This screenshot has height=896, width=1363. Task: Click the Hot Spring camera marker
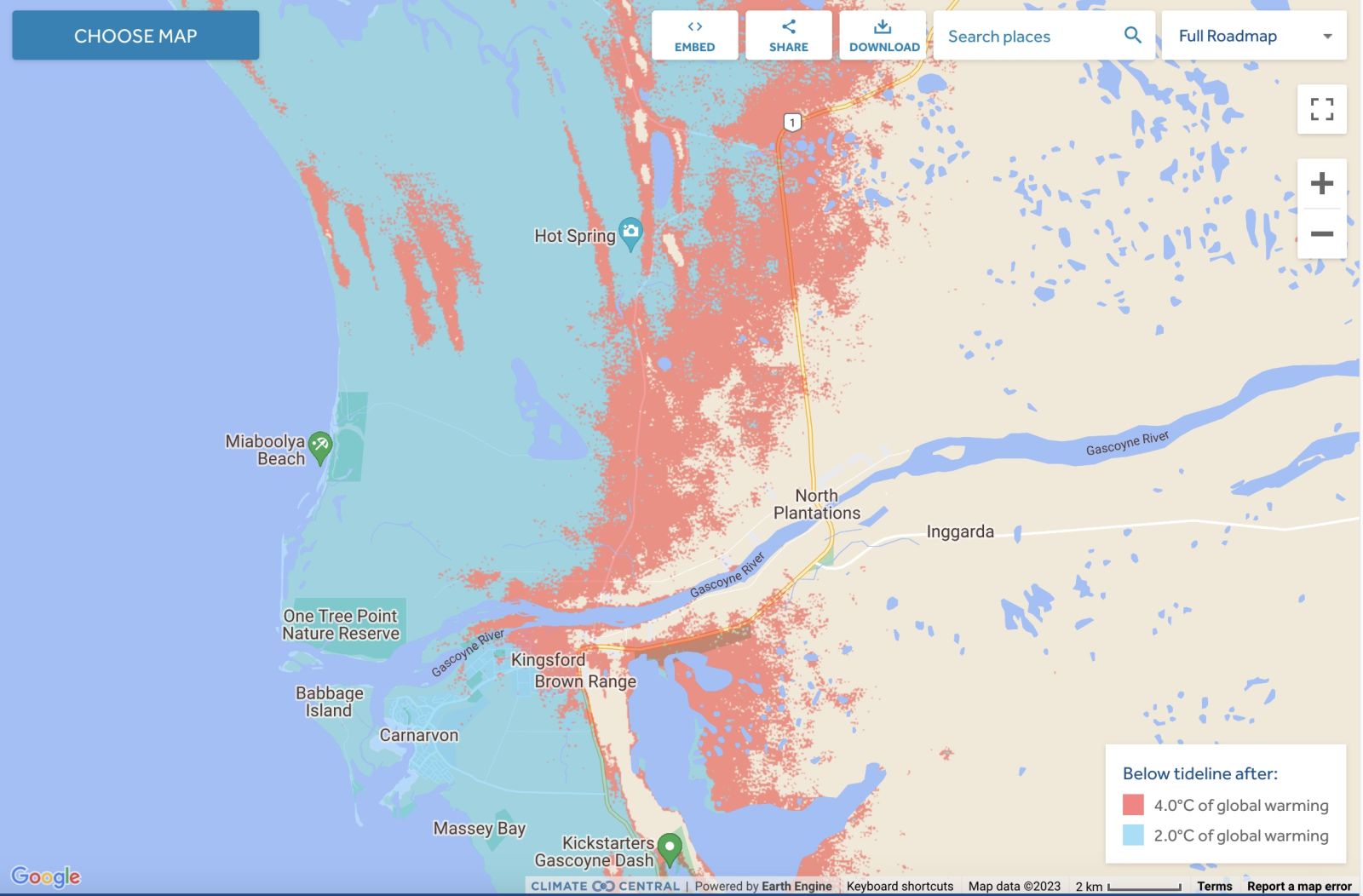(630, 233)
